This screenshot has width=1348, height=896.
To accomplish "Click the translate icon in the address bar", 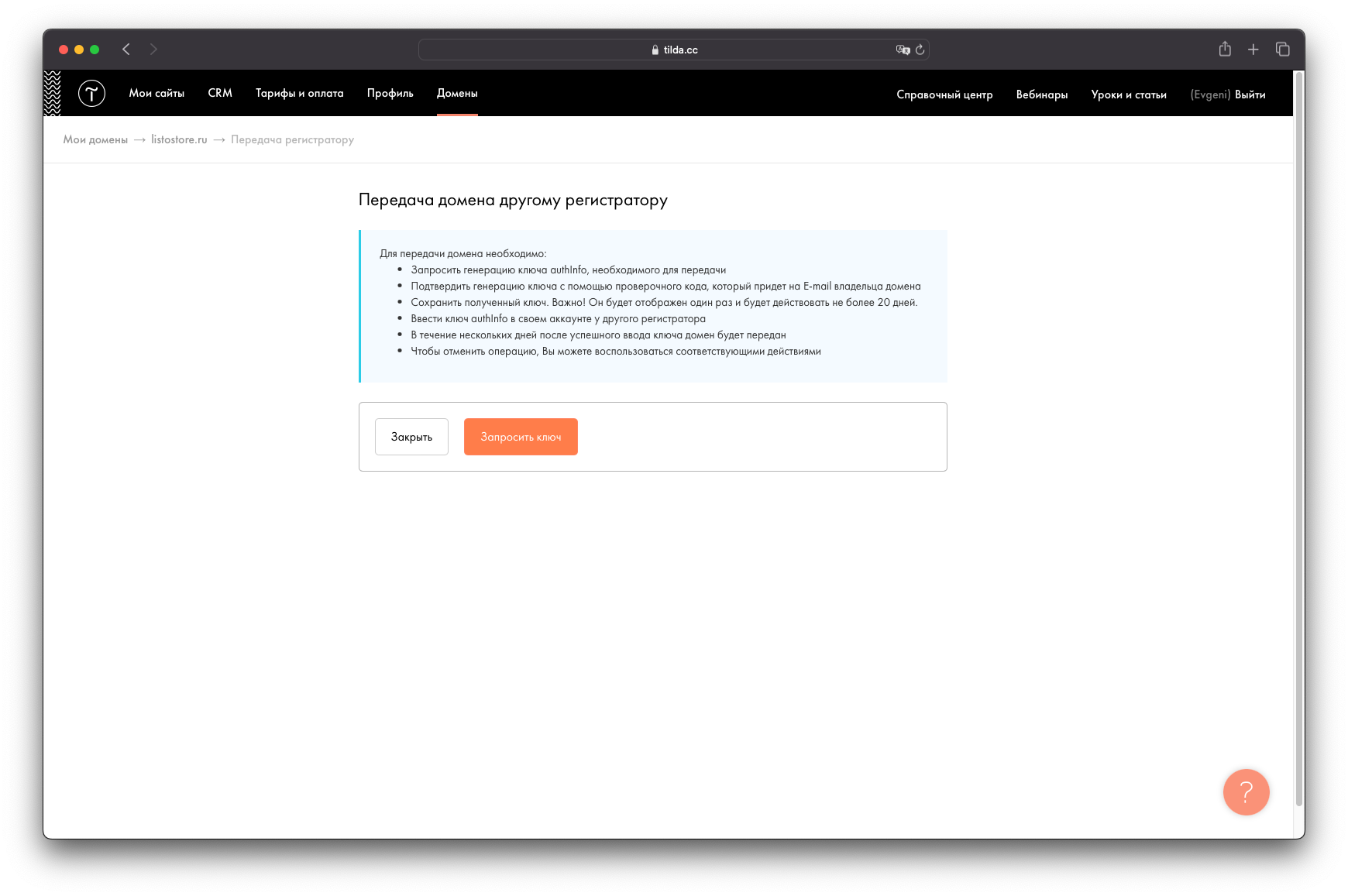I will point(903,50).
